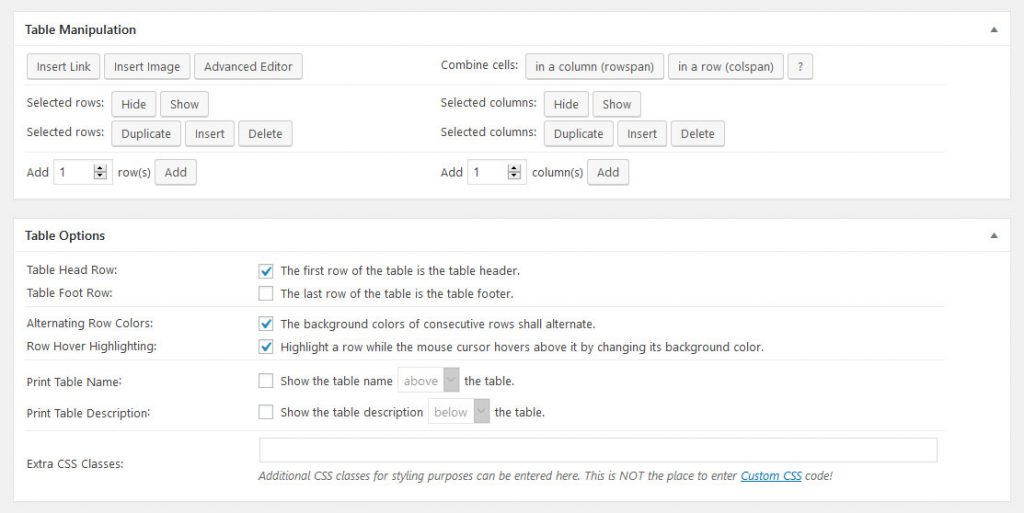Collapse the Table Options panel
The height and width of the screenshot is (513, 1024).
pyautogui.click(x=993, y=236)
